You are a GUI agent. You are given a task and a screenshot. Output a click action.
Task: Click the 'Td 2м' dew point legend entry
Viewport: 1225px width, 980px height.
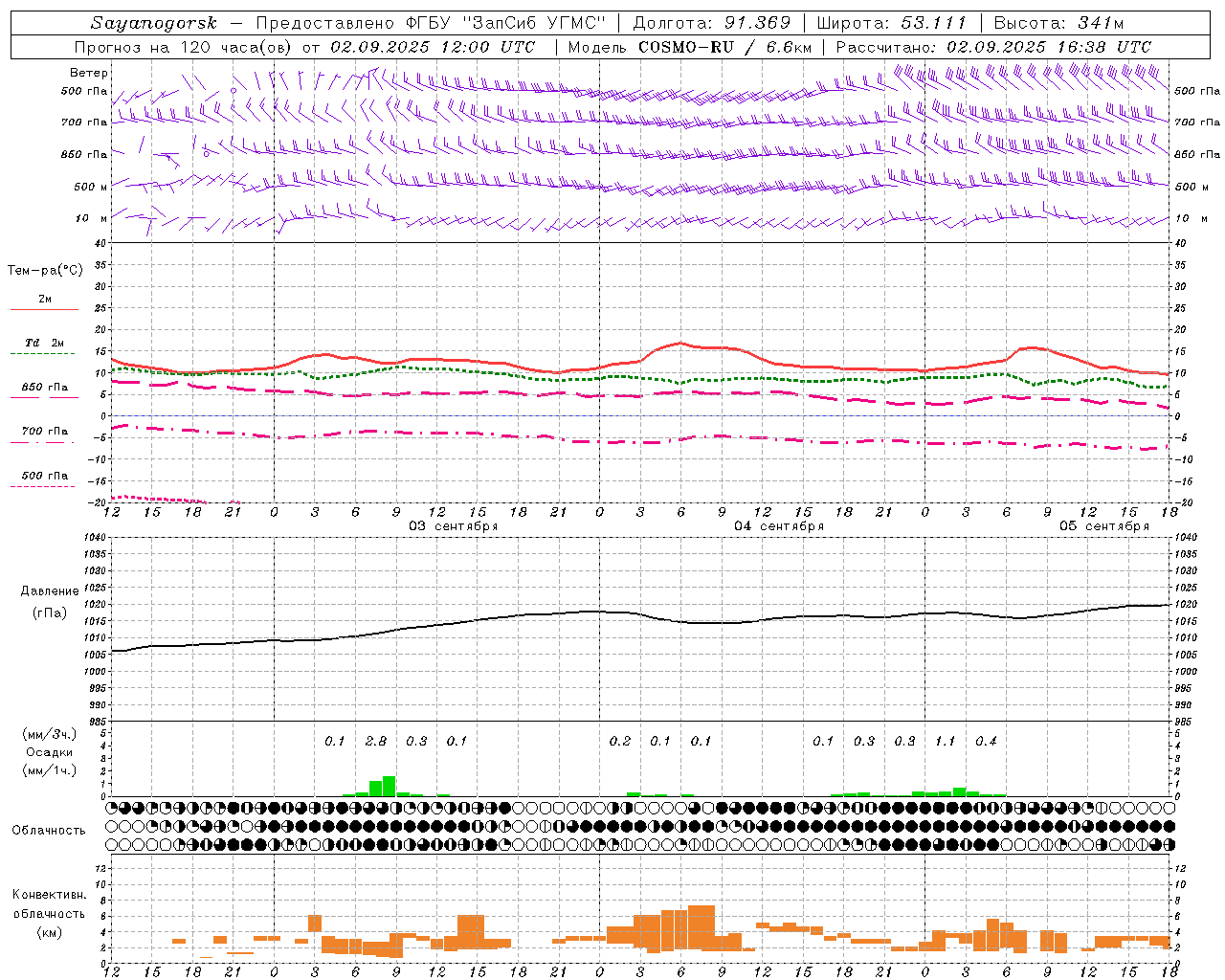click(x=45, y=343)
